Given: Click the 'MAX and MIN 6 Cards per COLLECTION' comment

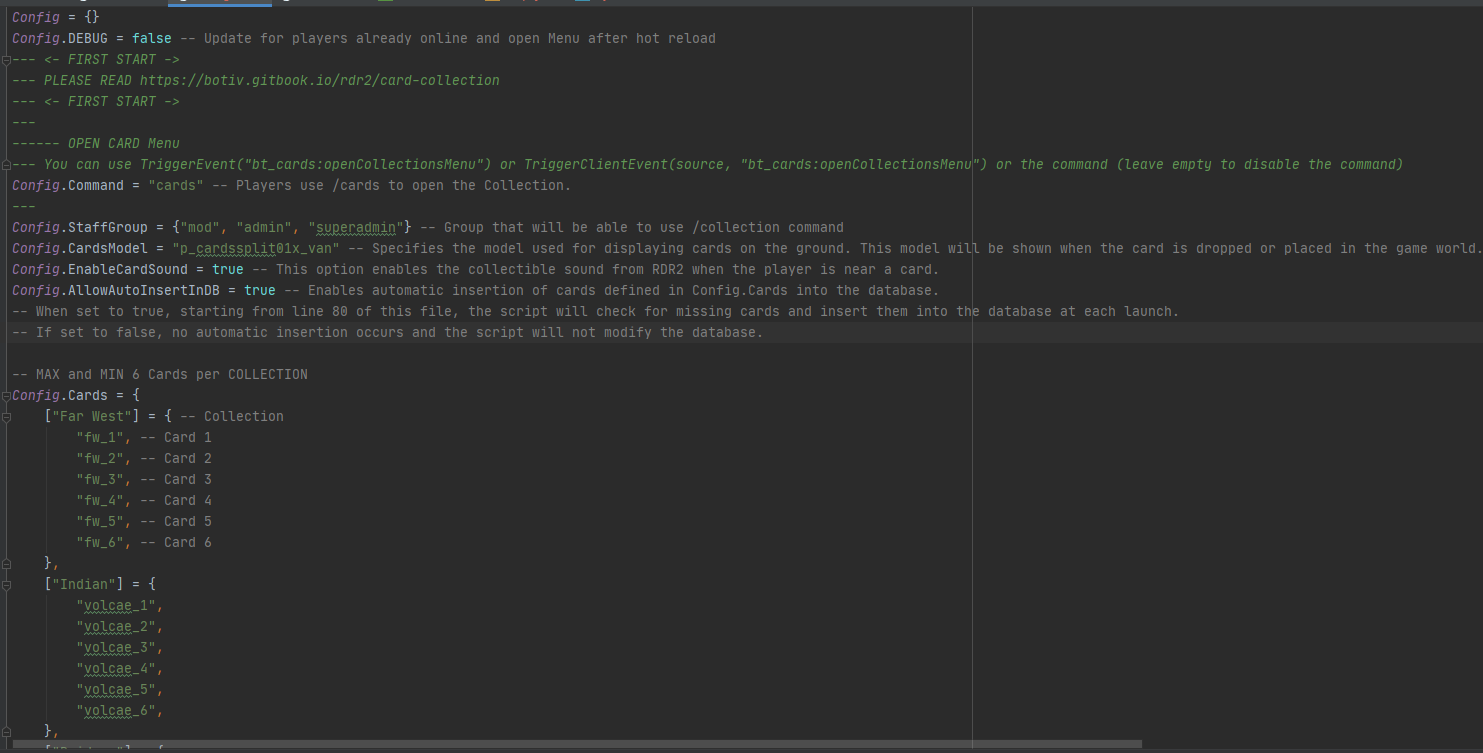Looking at the screenshot, I should click(x=160, y=374).
